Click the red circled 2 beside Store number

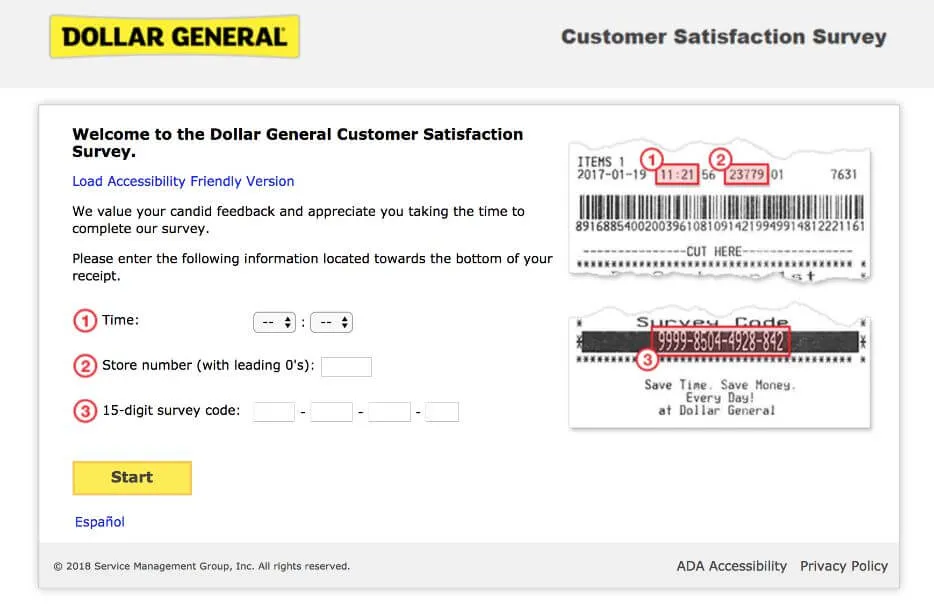(x=84, y=366)
